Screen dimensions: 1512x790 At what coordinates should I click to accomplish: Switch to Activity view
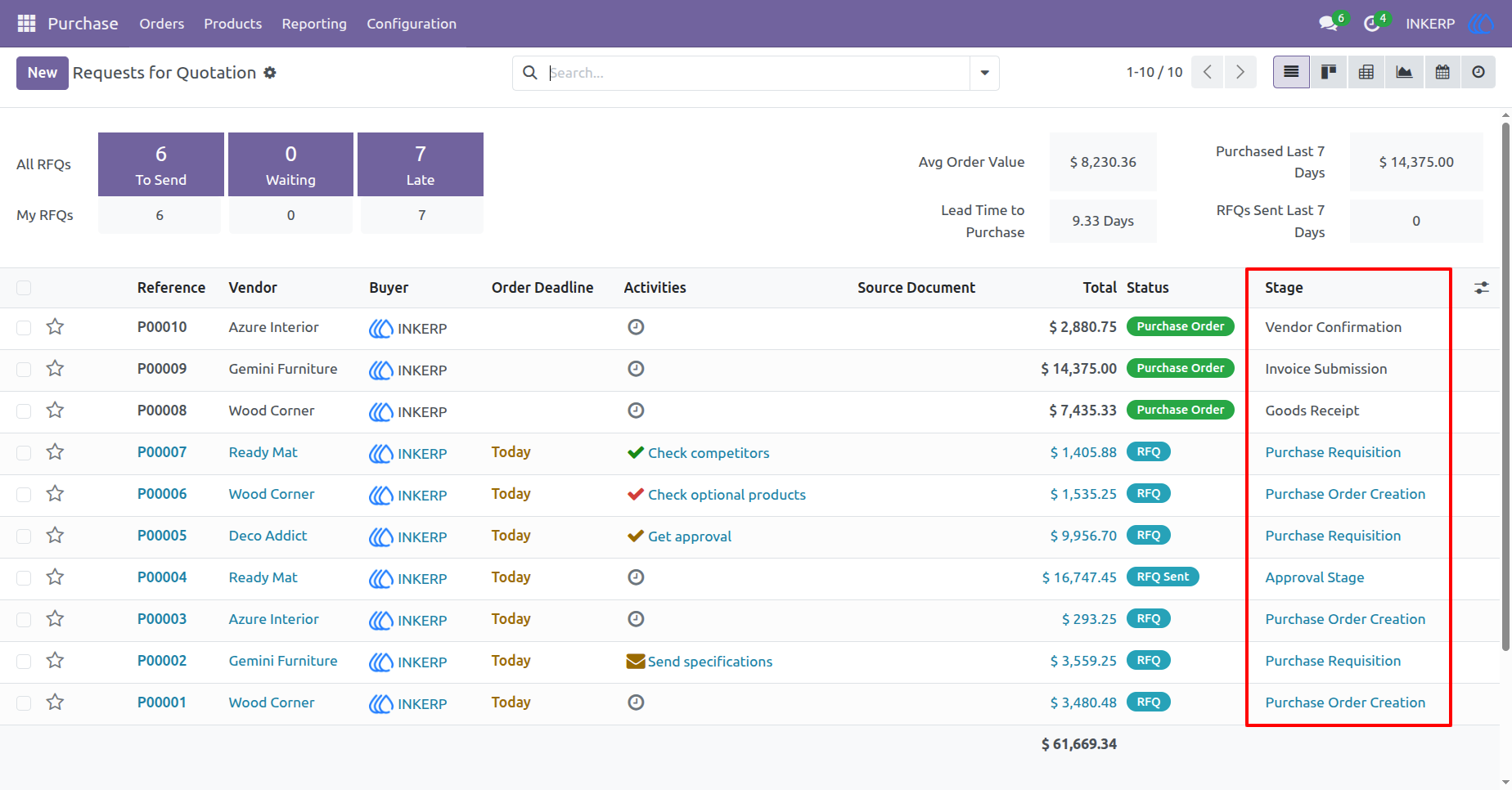pos(1478,72)
